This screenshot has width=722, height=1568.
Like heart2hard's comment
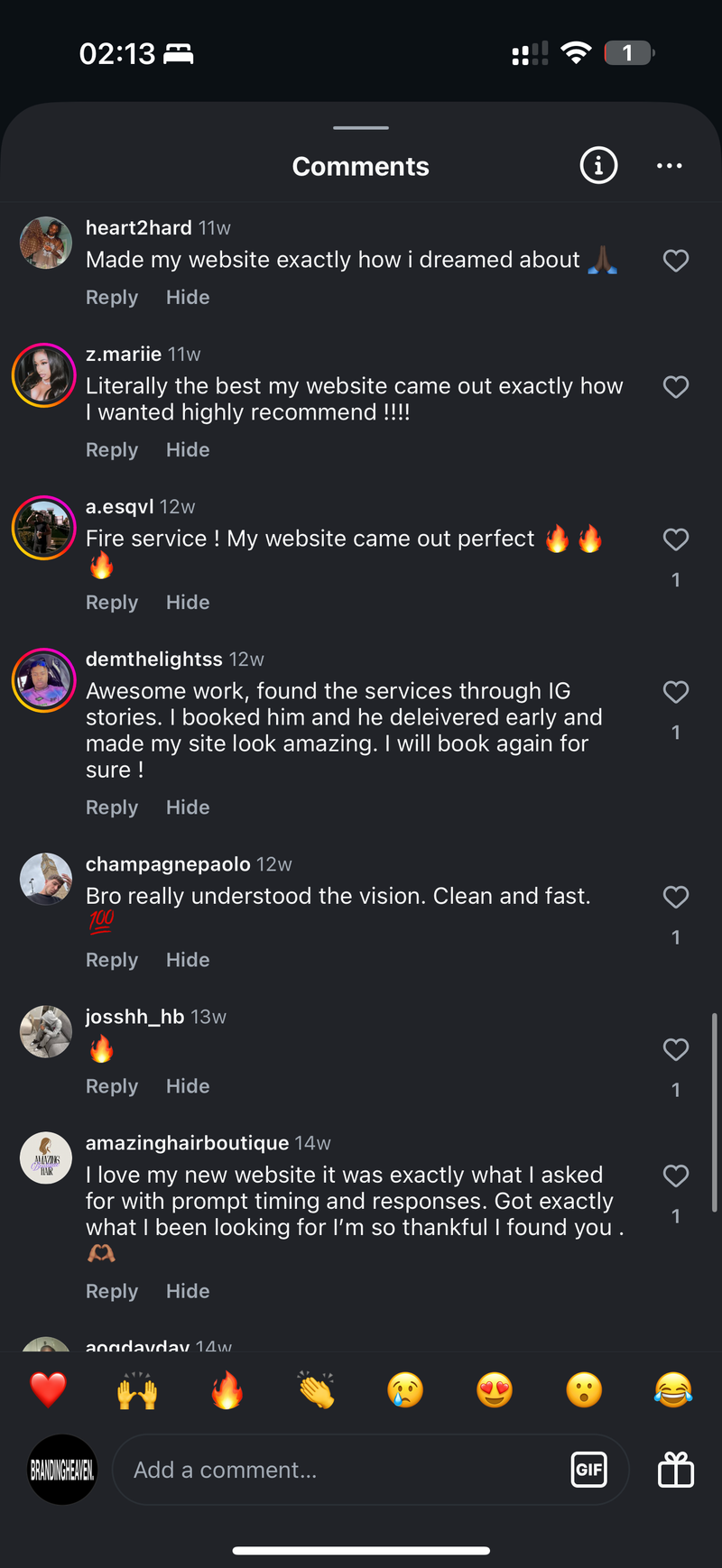click(x=676, y=261)
